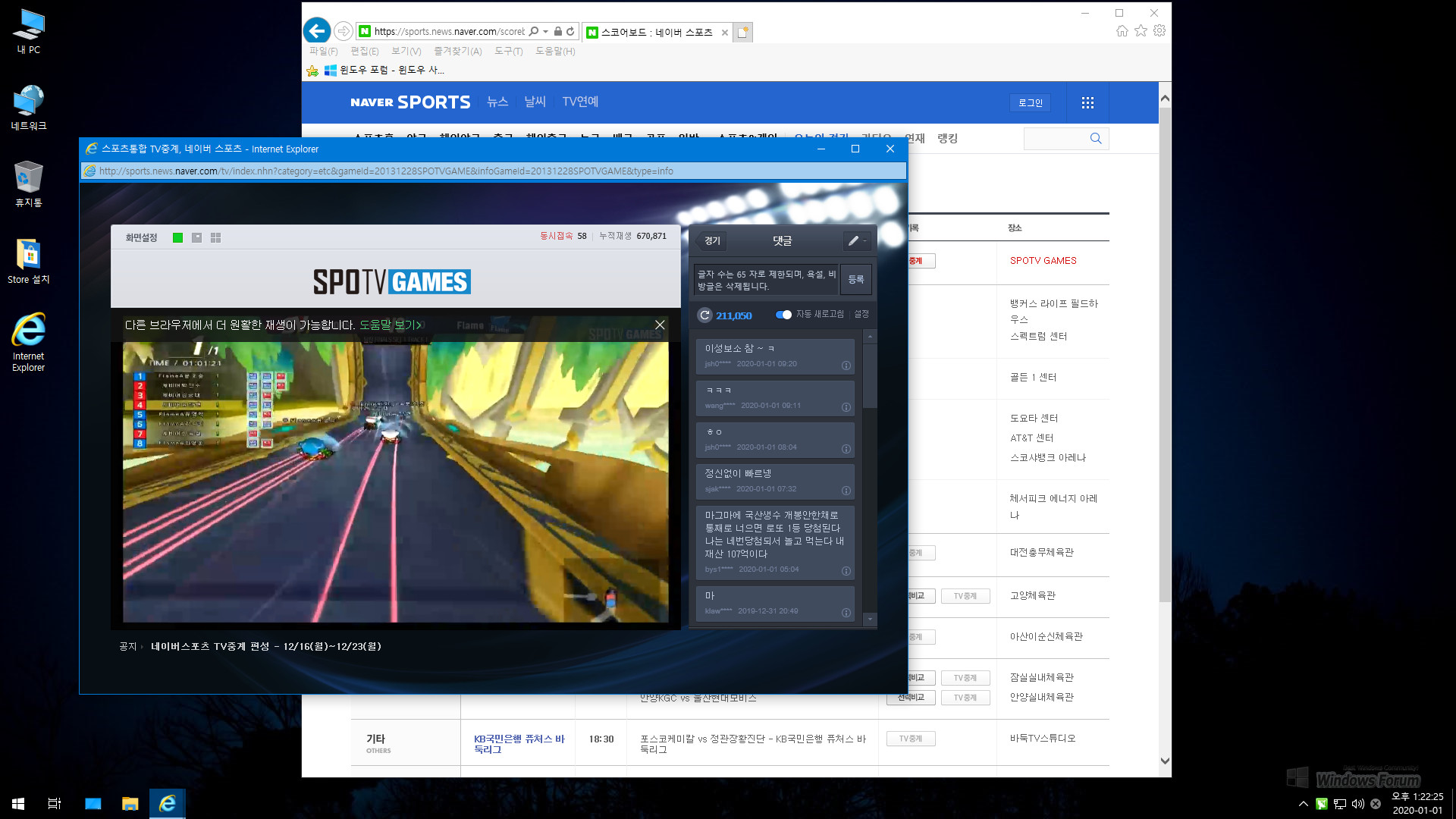Click the Naver Sports search magnifier icon
The image size is (1456, 819).
click(1096, 138)
